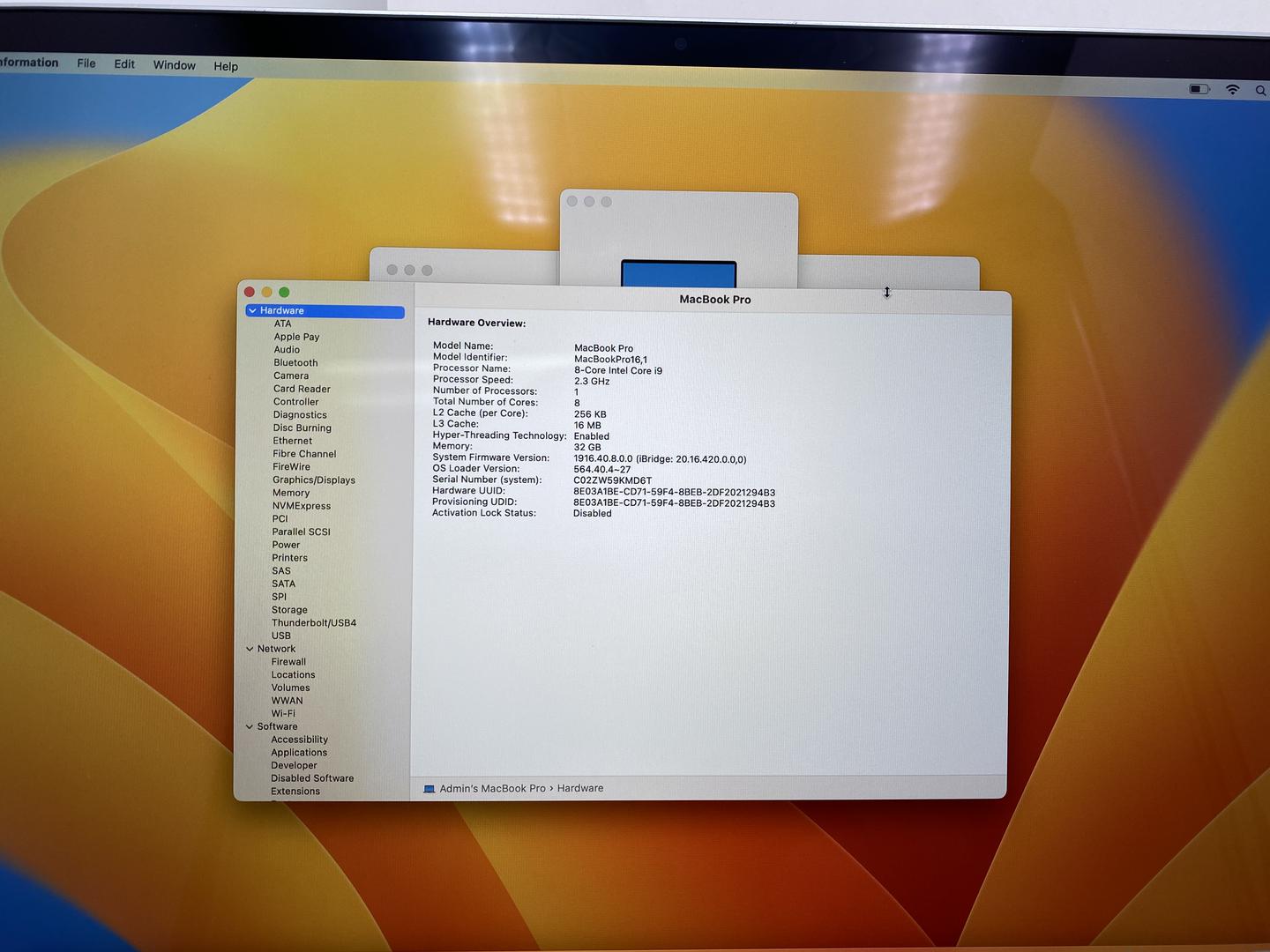
Task: Select WWAN under Network
Action: [x=287, y=701]
